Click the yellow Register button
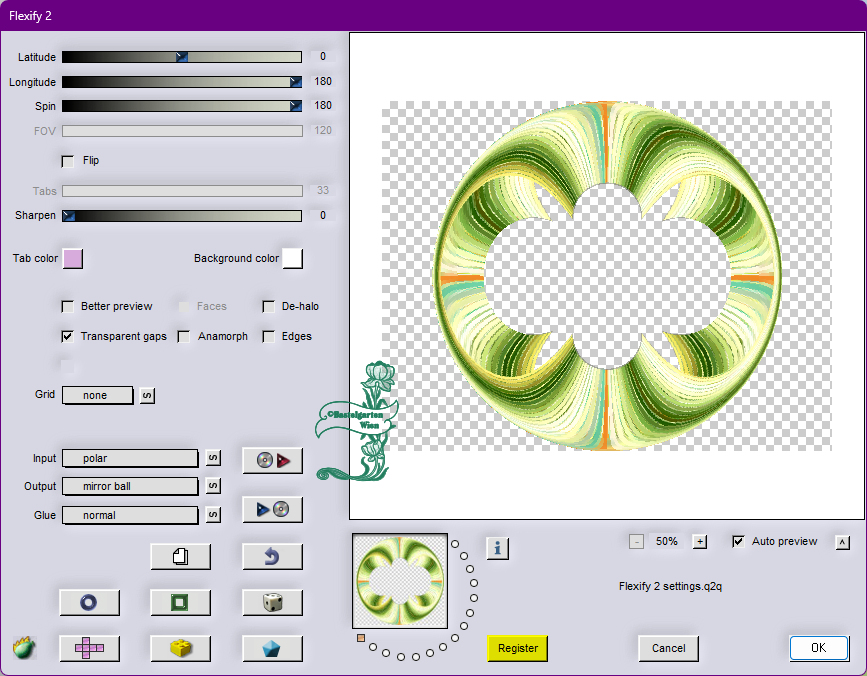This screenshot has height=676, width=867. [518, 648]
